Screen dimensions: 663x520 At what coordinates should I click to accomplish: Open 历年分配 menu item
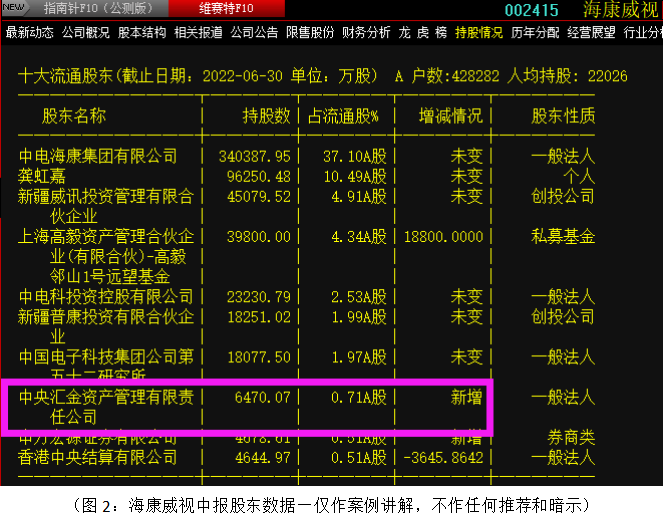point(535,33)
